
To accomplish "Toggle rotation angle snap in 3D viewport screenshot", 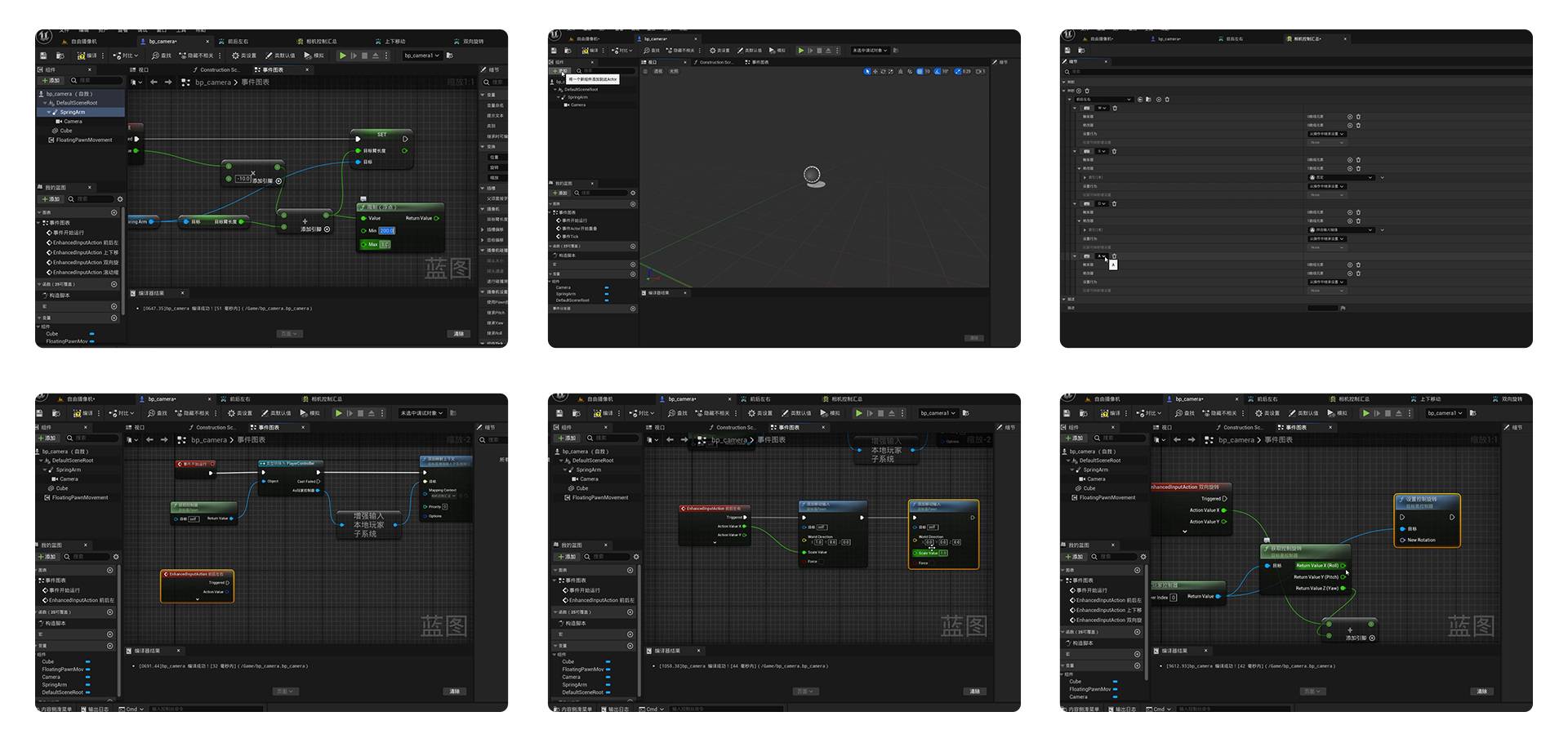I will click(x=938, y=71).
